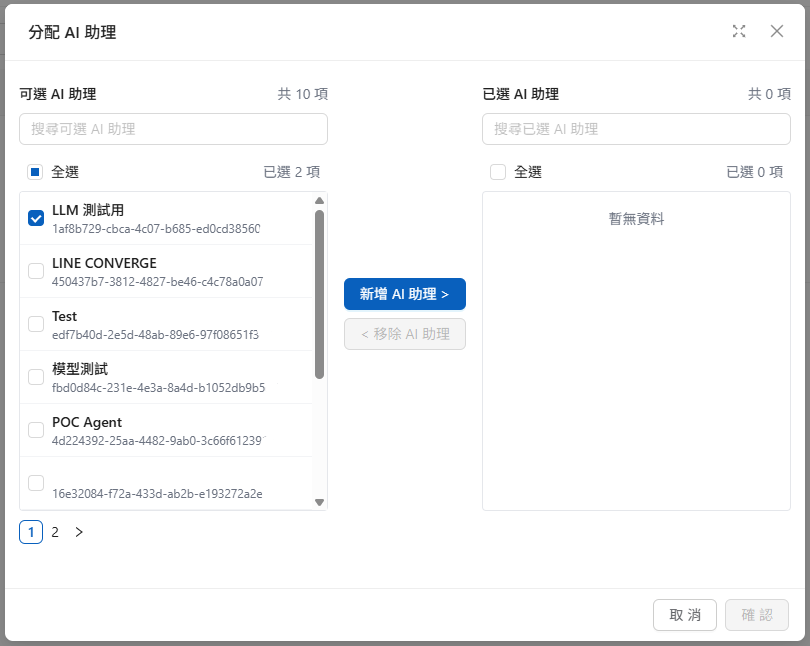Click the 取消 button

(x=685, y=615)
